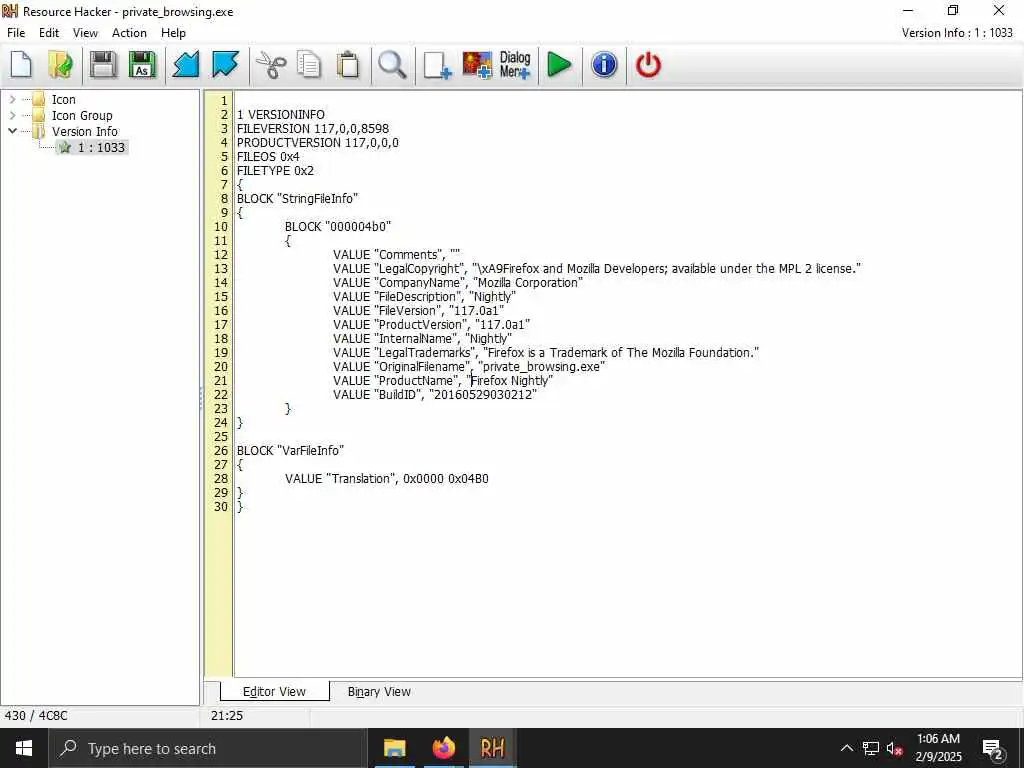This screenshot has width=1024, height=768.
Task: Click the BLOCK "VarFileInfo" line
Action: click(290, 451)
